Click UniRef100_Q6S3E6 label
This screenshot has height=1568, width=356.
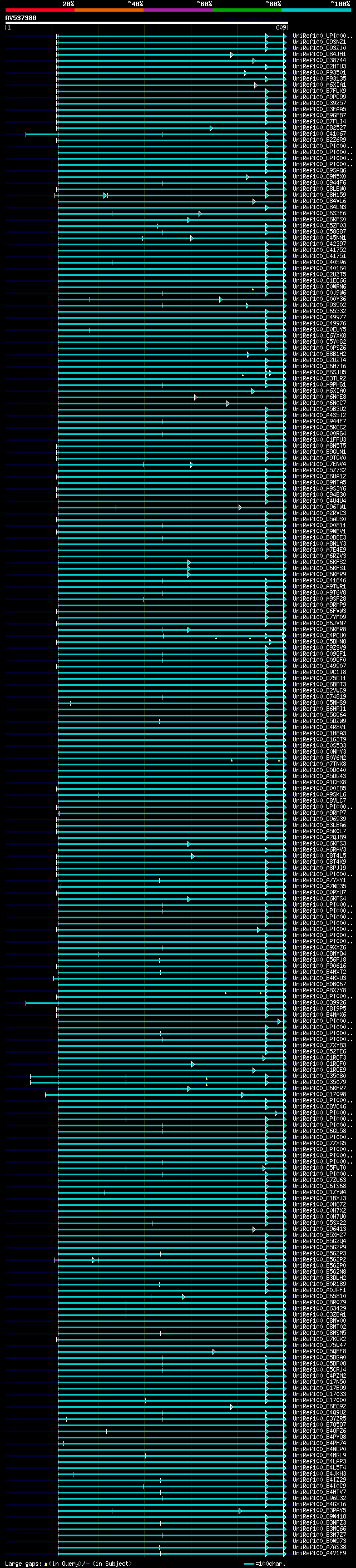point(319,213)
